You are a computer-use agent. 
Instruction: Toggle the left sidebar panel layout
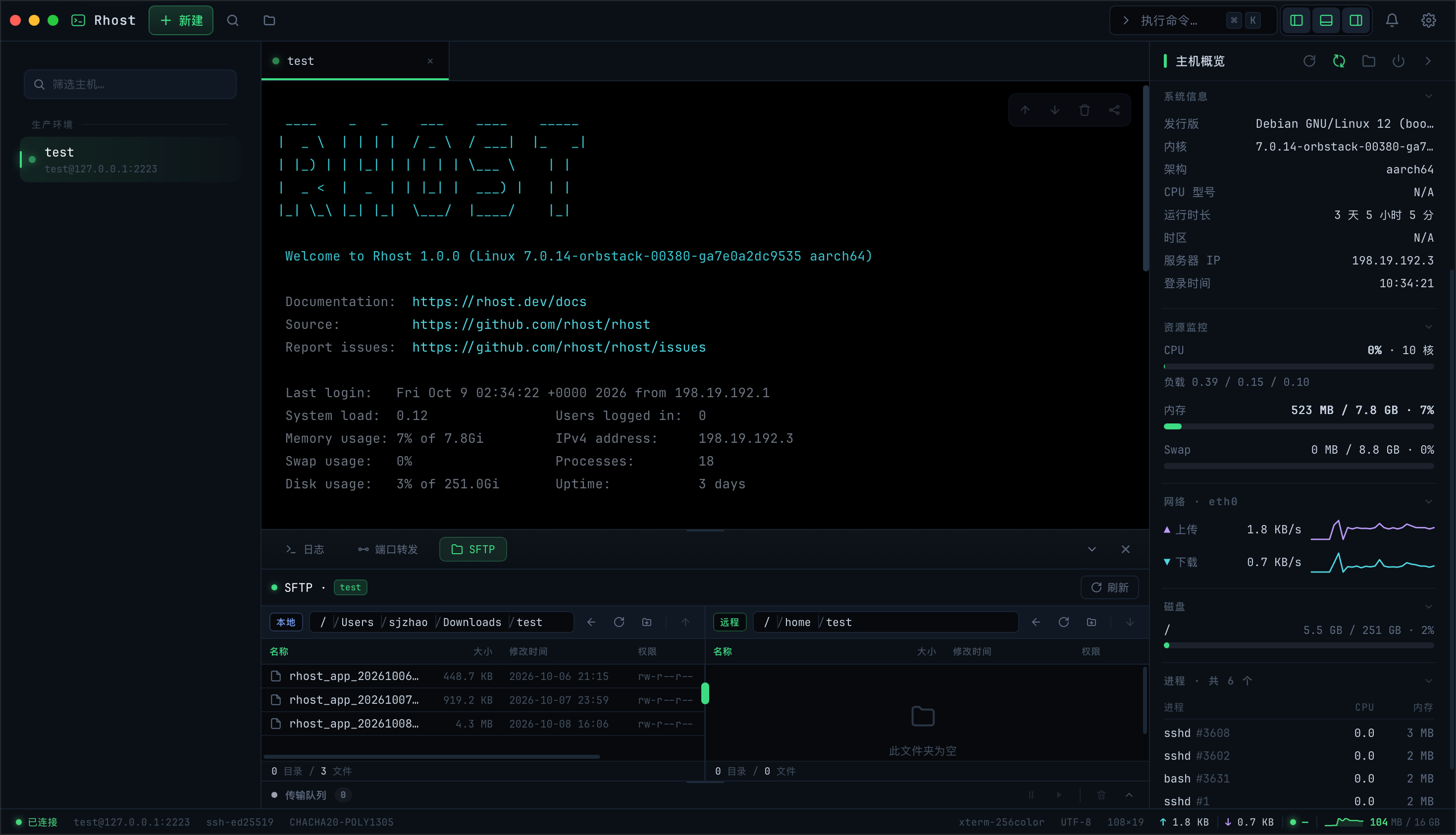pos(1296,21)
